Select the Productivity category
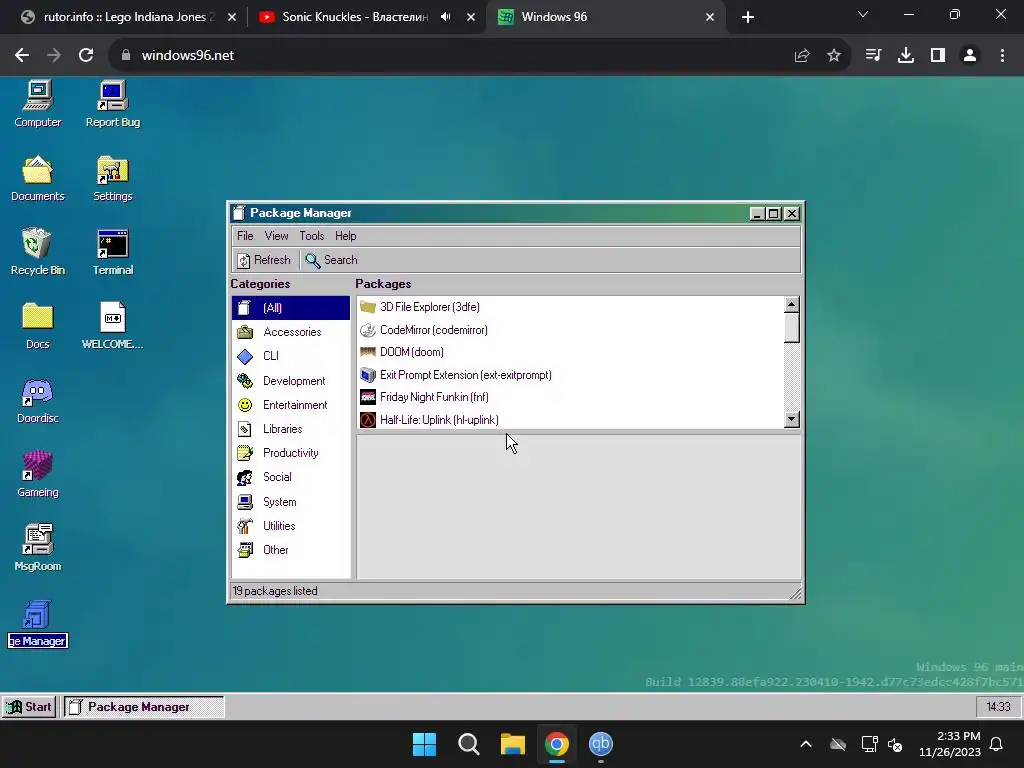This screenshot has width=1024, height=768. point(291,453)
